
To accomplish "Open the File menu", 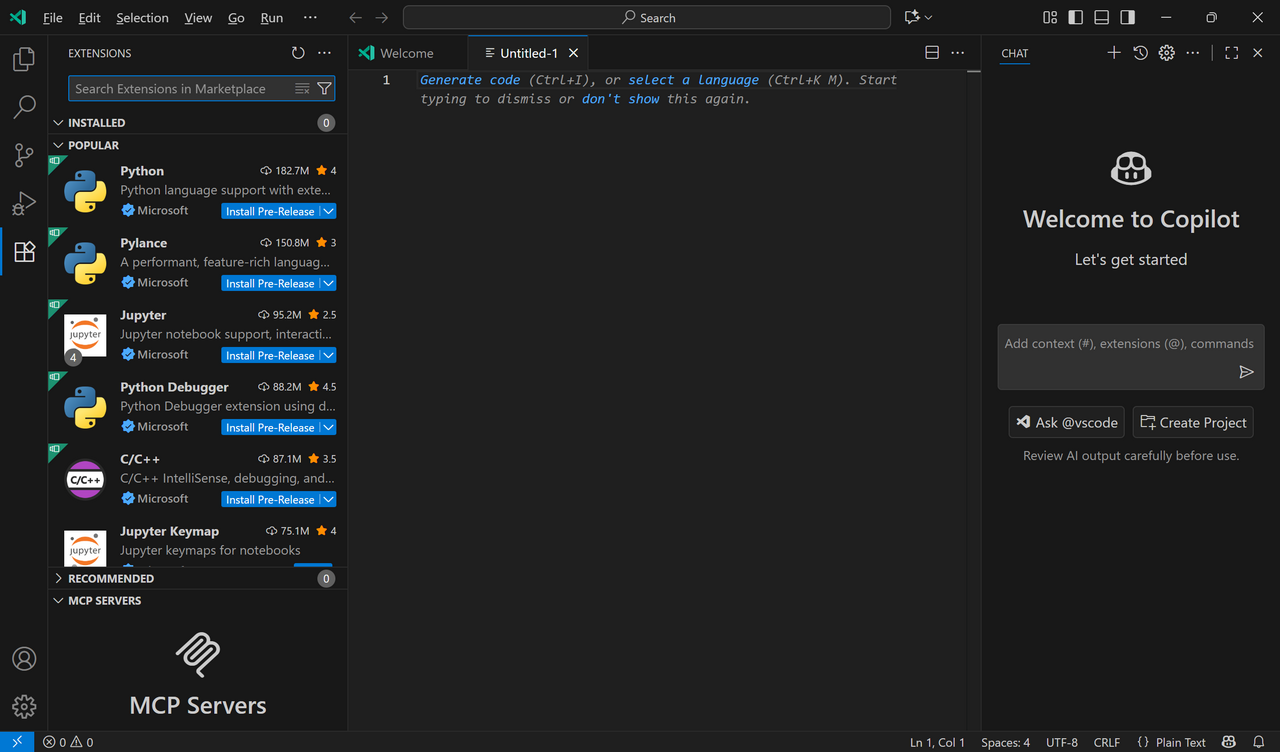I will [53, 18].
